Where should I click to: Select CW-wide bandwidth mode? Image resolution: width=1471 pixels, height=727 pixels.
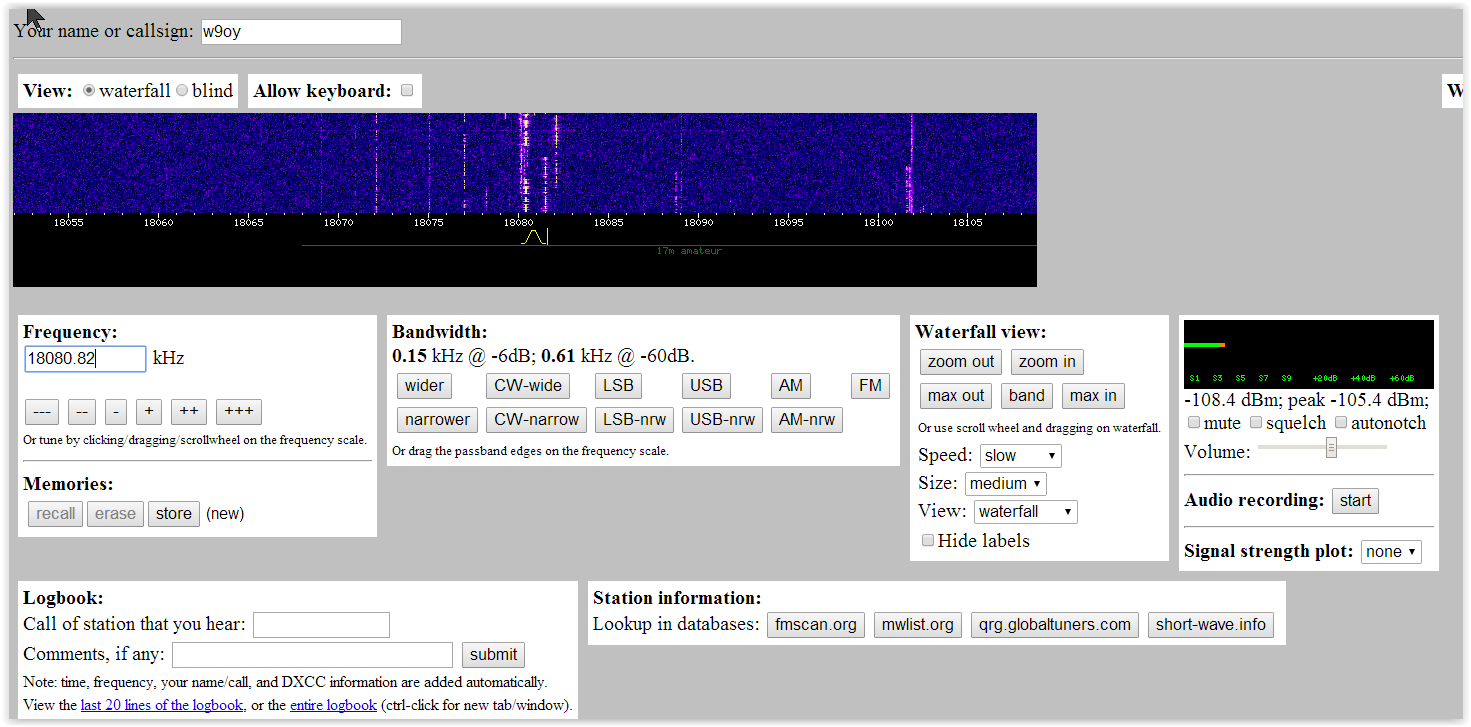529,386
